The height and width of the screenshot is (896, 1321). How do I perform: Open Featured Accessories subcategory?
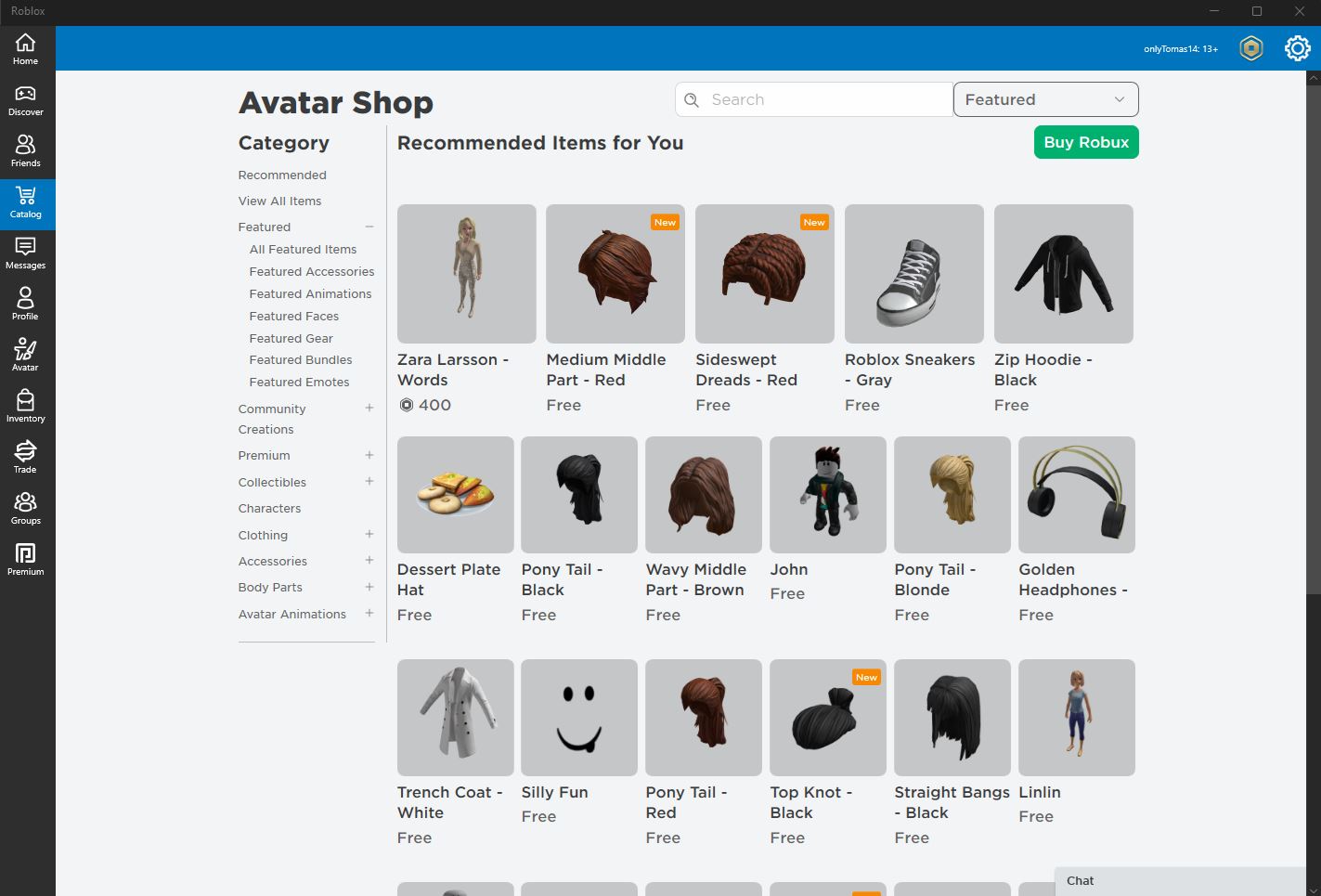312,271
